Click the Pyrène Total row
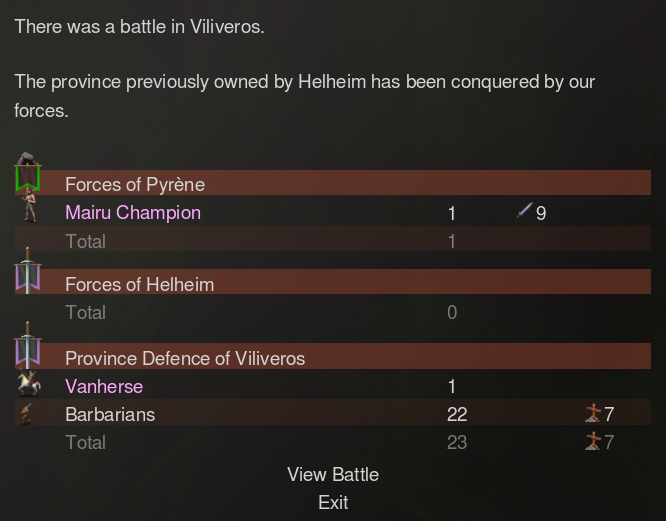Image resolution: width=666 pixels, height=521 pixels. (333, 239)
